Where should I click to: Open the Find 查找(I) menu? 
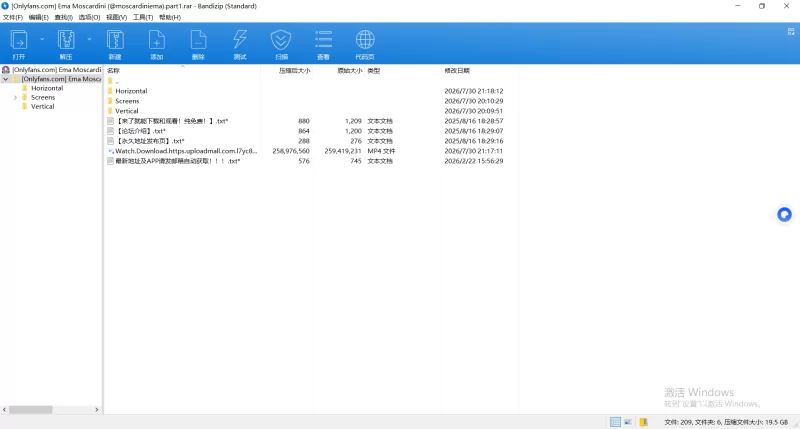click(x=64, y=17)
